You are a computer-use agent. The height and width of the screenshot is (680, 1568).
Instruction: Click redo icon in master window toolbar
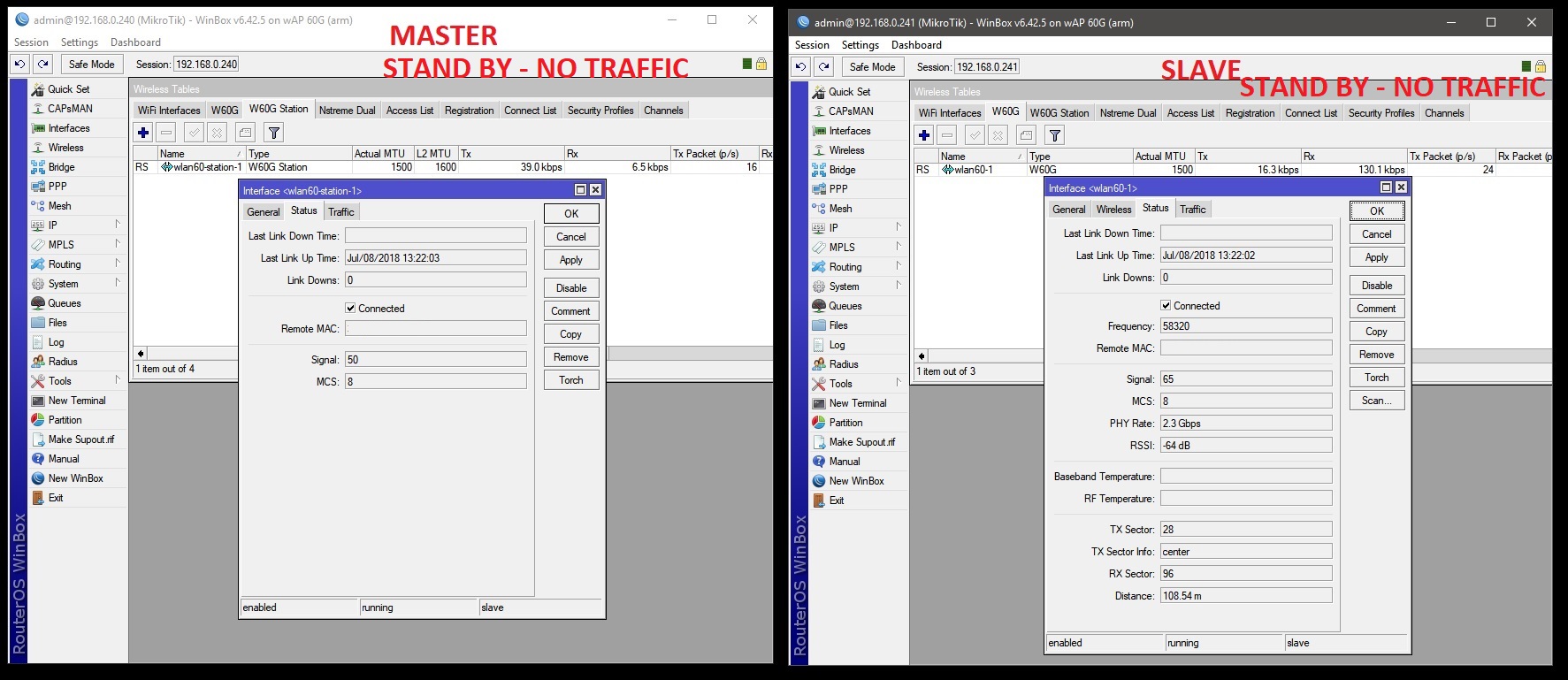tap(42, 64)
